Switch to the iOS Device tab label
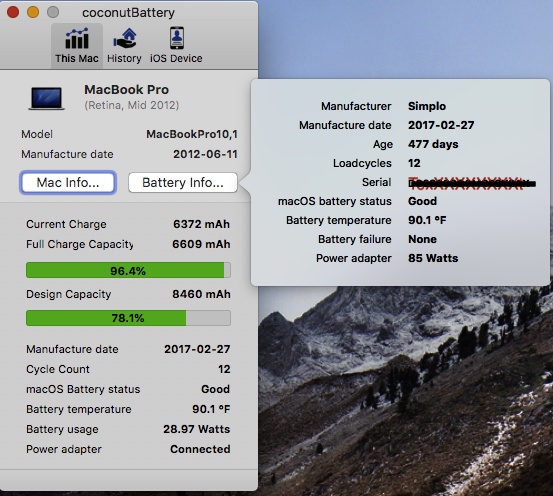This screenshot has height=496, width=553. click(x=176, y=58)
